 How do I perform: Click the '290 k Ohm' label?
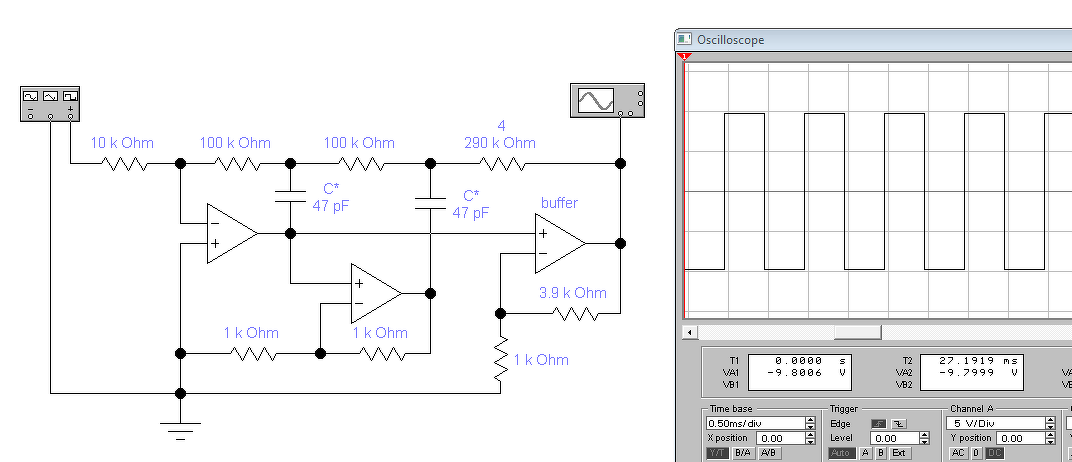coord(502,143)
